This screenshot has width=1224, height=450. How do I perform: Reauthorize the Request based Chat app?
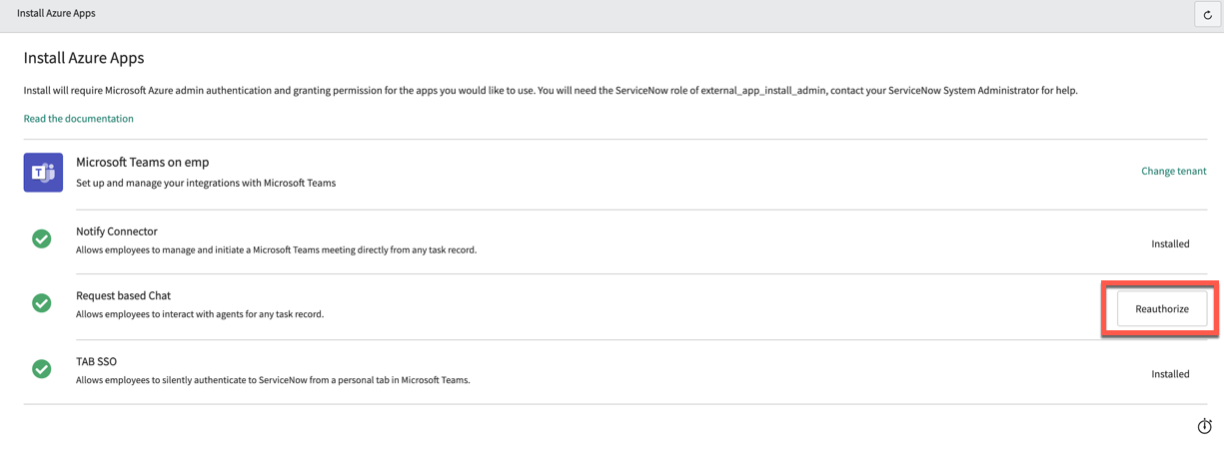pyautogui.click(x=1162, y=309)
